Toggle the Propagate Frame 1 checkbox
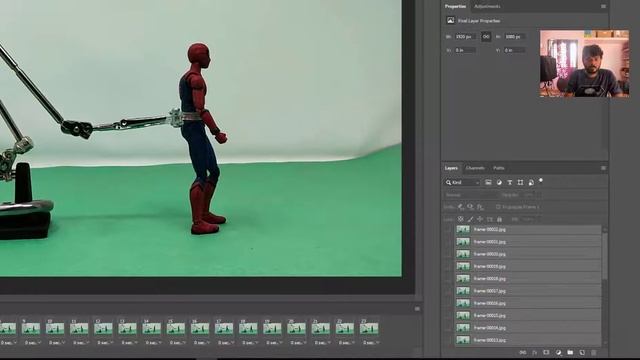 pos(498,207)
